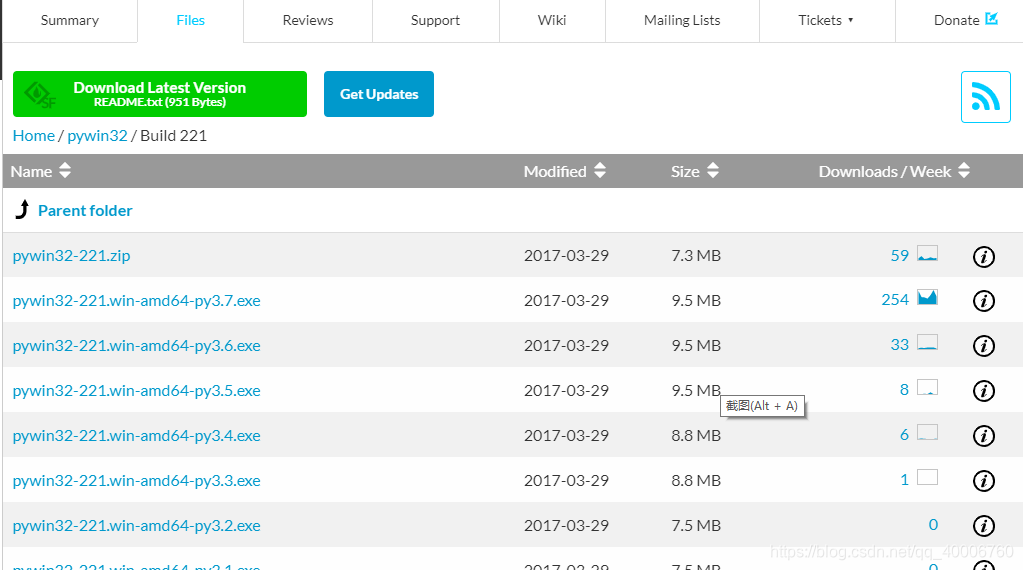This screenshot has height=570, width=1023.
Task: Sort by Downloads / Week arrows
Action: click(964, 171)
